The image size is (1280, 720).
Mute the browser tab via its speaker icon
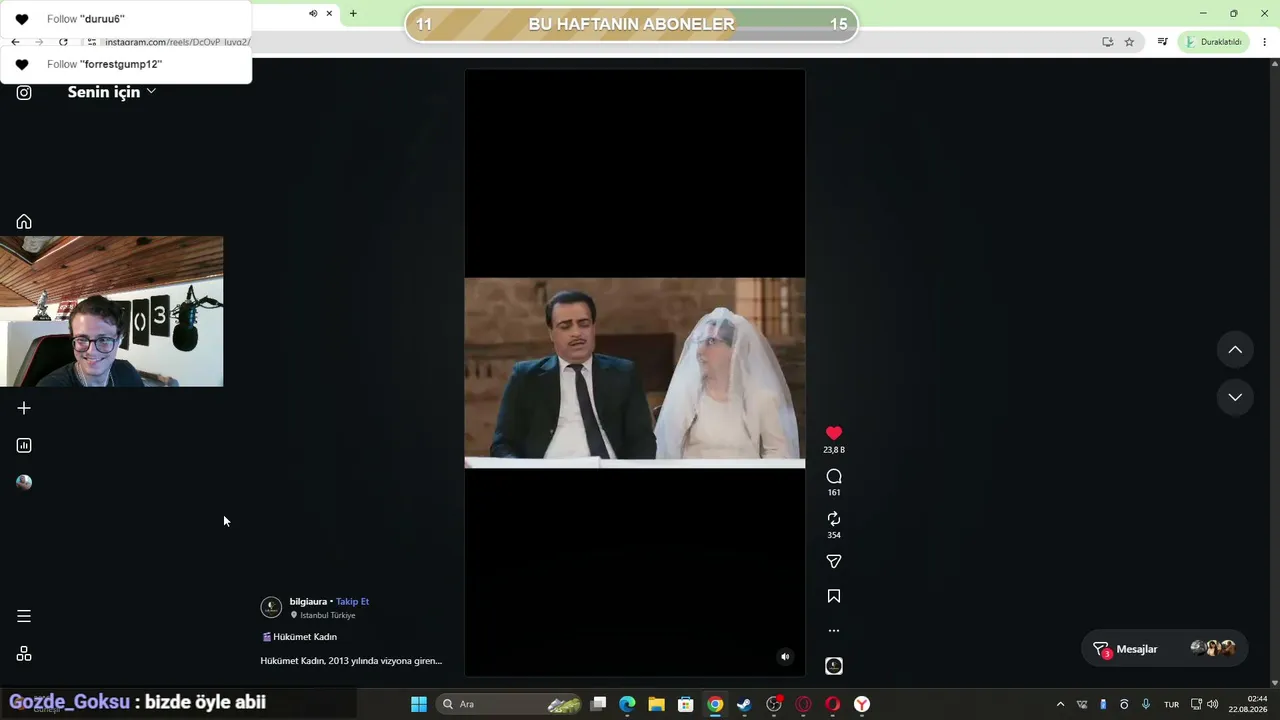313,14
